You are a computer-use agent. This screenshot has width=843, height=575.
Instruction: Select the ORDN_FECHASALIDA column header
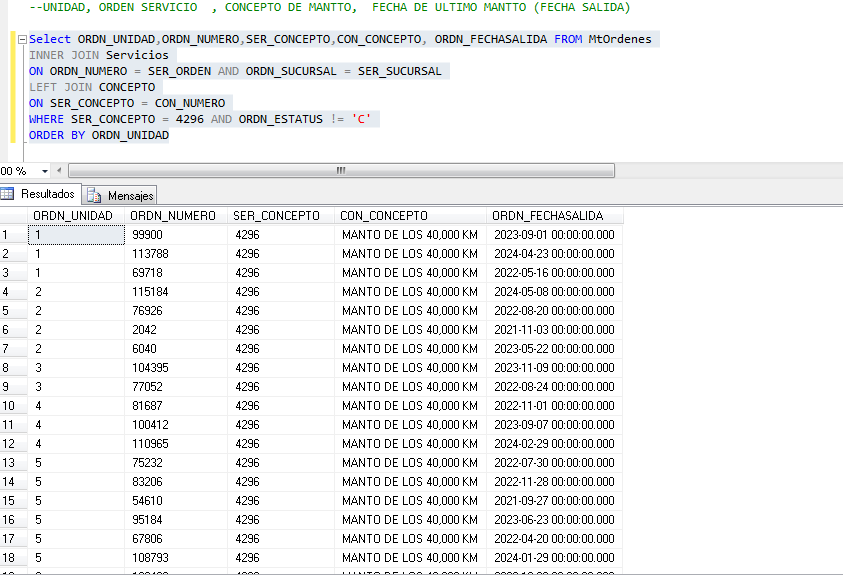555,216
